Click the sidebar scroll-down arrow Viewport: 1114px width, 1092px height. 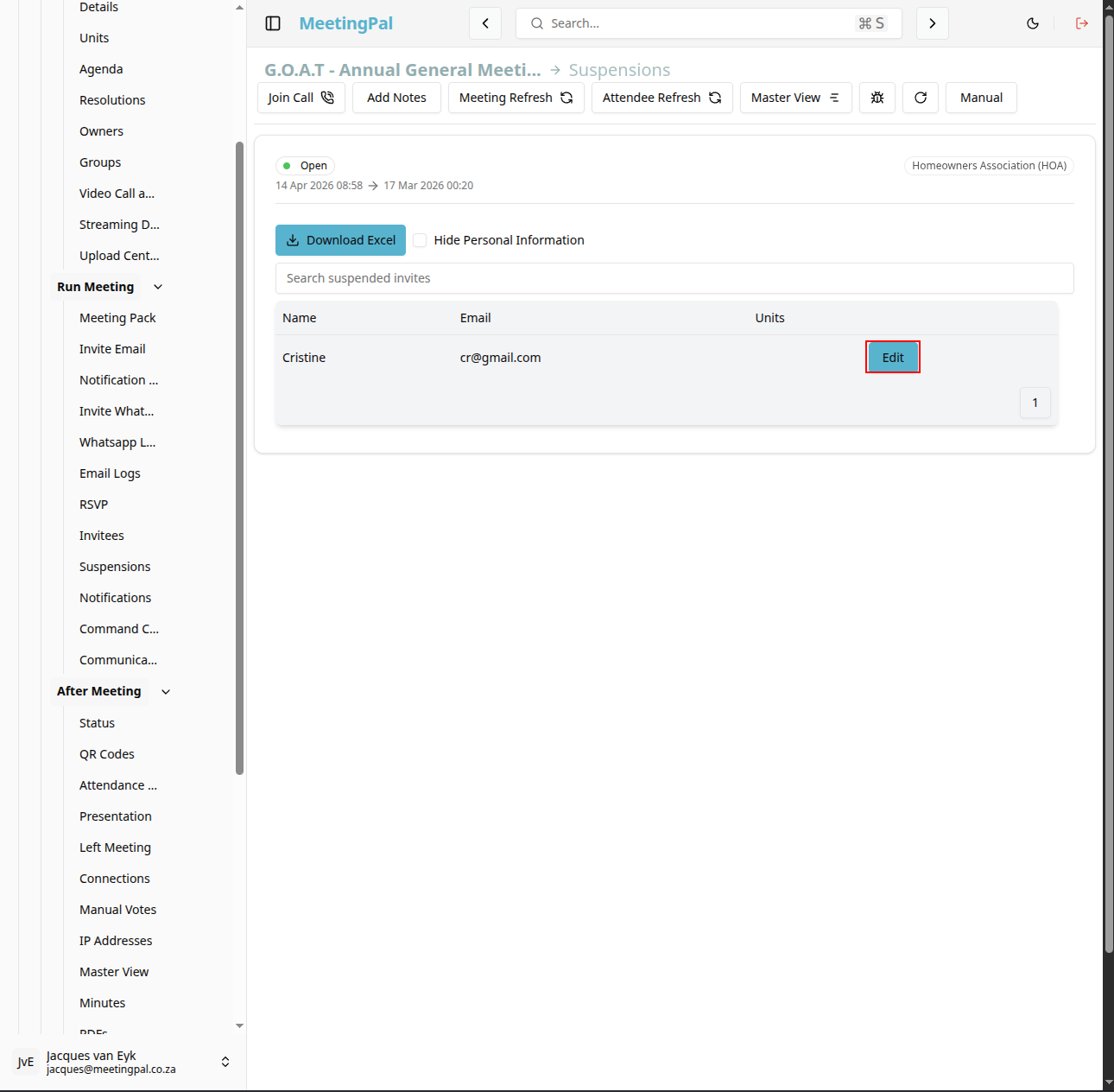tap(239, 1025)
